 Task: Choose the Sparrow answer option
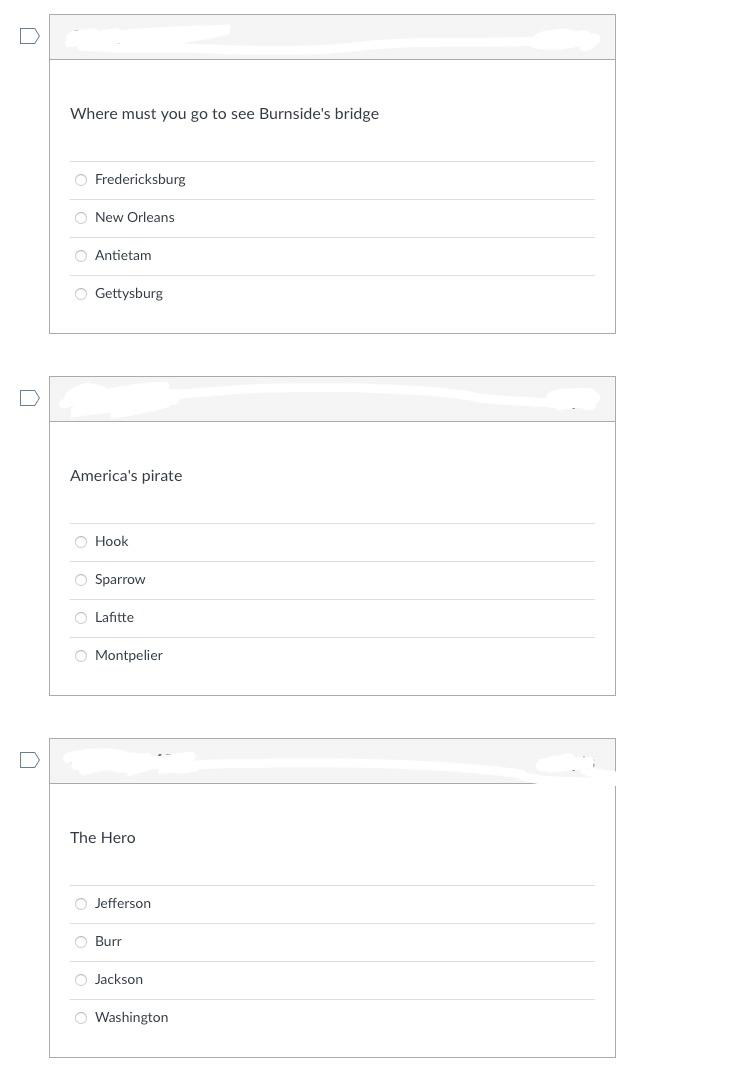[x=81, y=580]
